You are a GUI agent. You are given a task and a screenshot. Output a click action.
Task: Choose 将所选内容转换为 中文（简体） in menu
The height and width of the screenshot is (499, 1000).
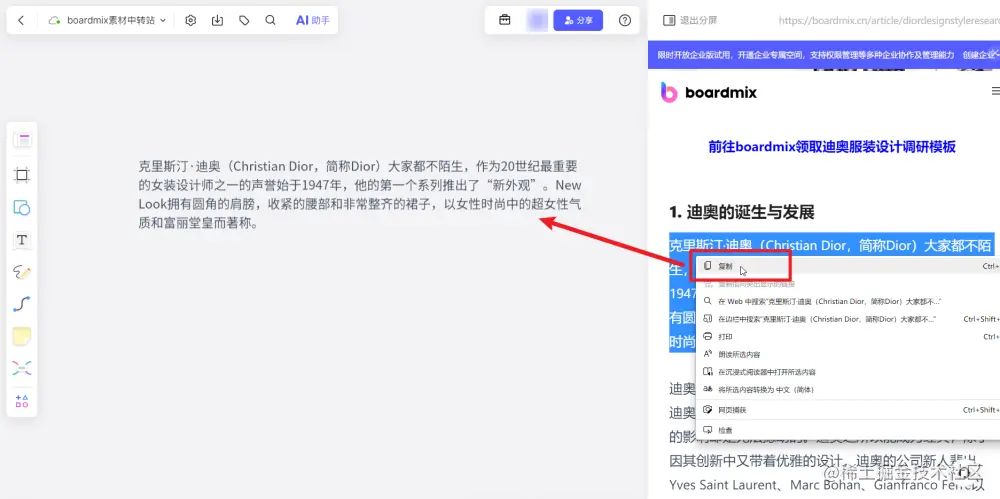pyautogui.click(x=848, y=389)
